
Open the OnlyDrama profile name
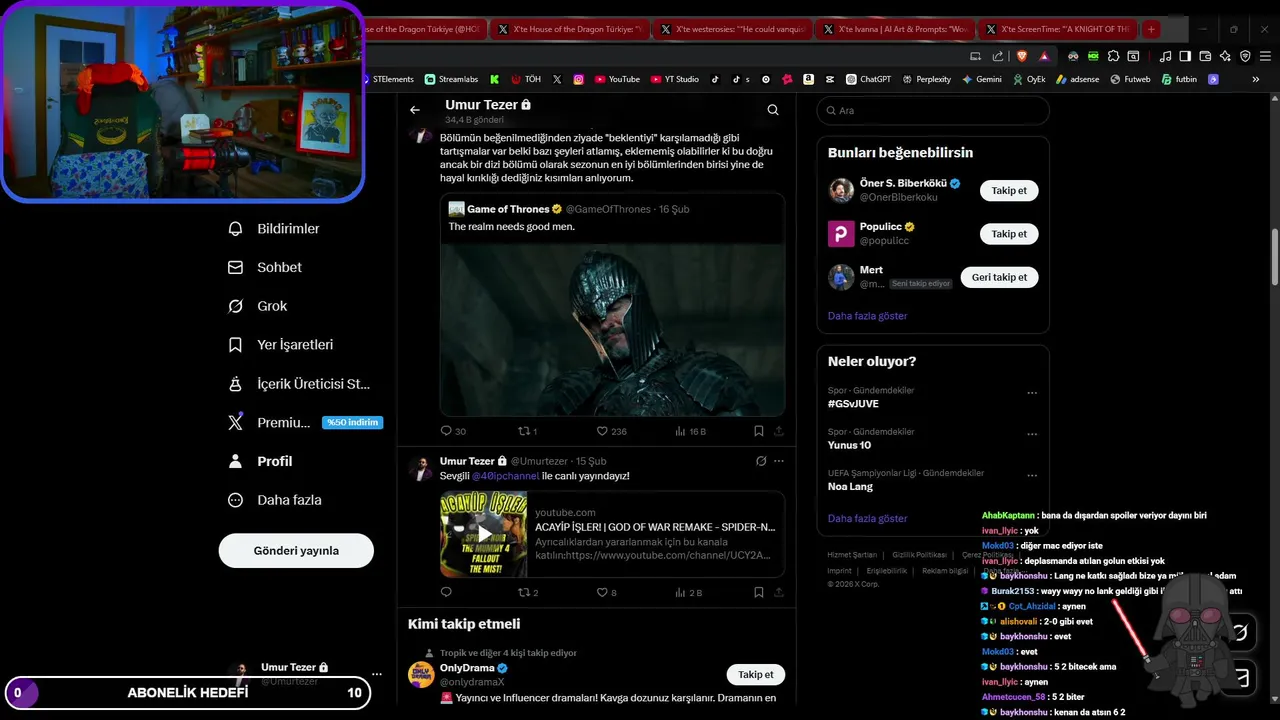pos(467,668)
